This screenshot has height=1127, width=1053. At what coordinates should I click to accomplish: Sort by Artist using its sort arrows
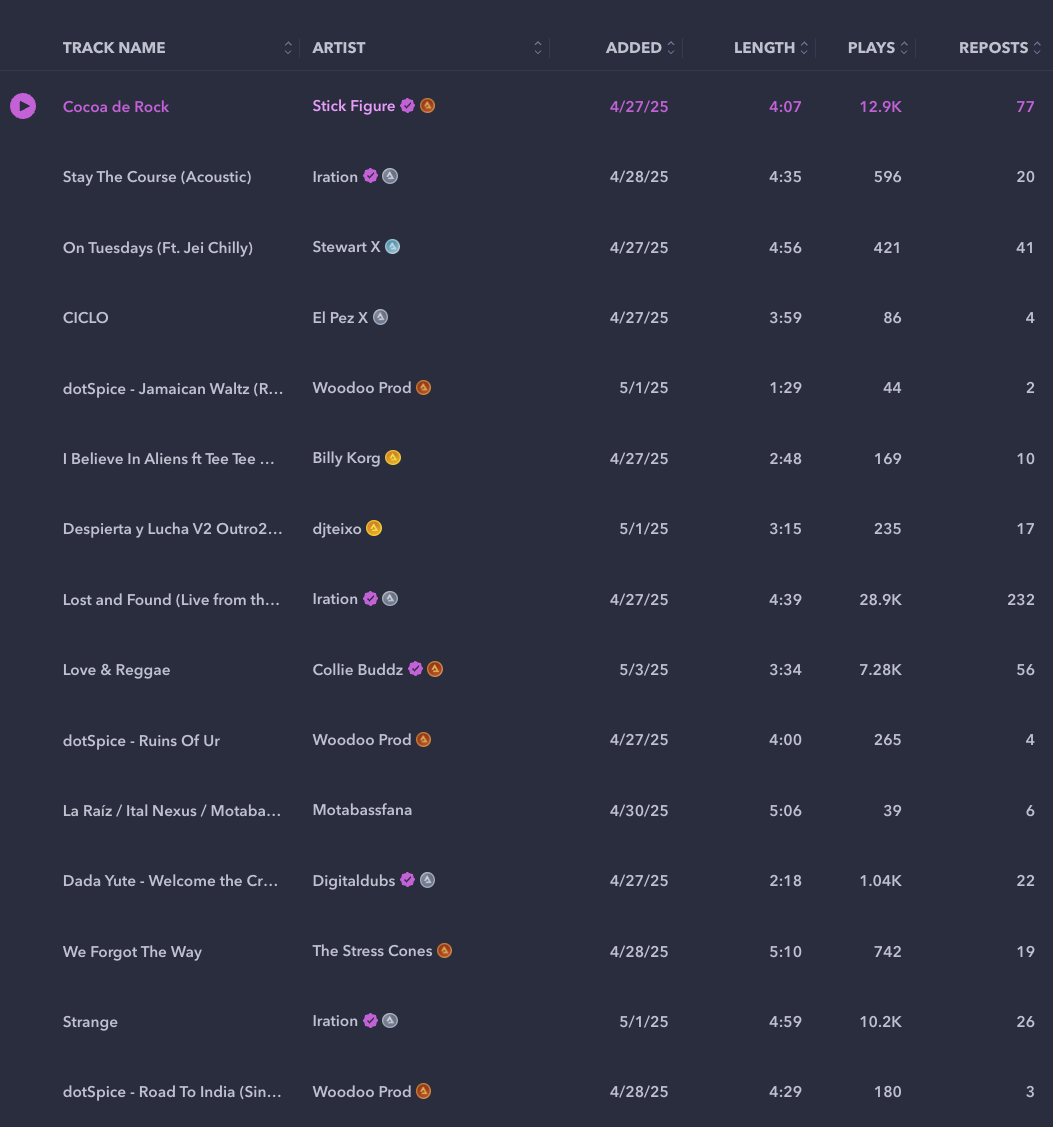coord(538,48)
